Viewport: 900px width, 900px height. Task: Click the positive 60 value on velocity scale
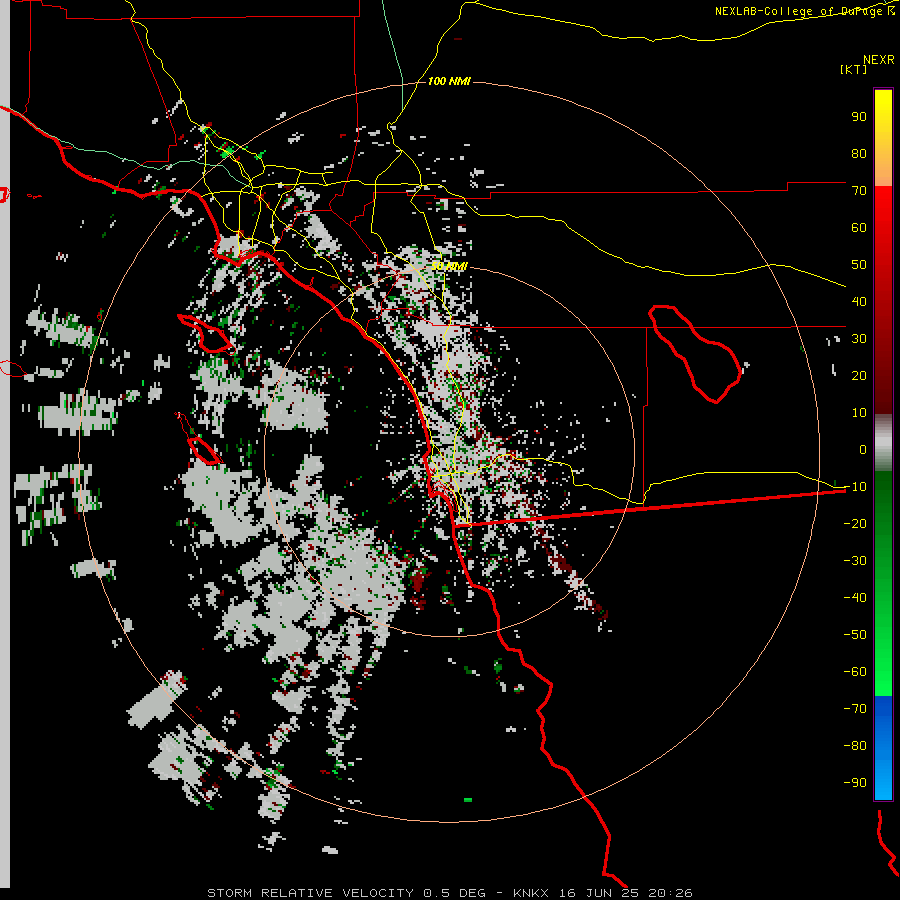[859, 227]
